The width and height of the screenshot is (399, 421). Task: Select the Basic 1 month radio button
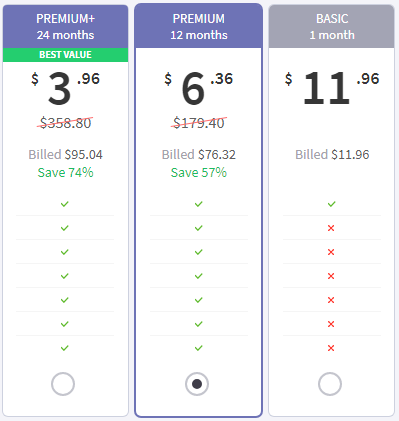coord(330,384)
